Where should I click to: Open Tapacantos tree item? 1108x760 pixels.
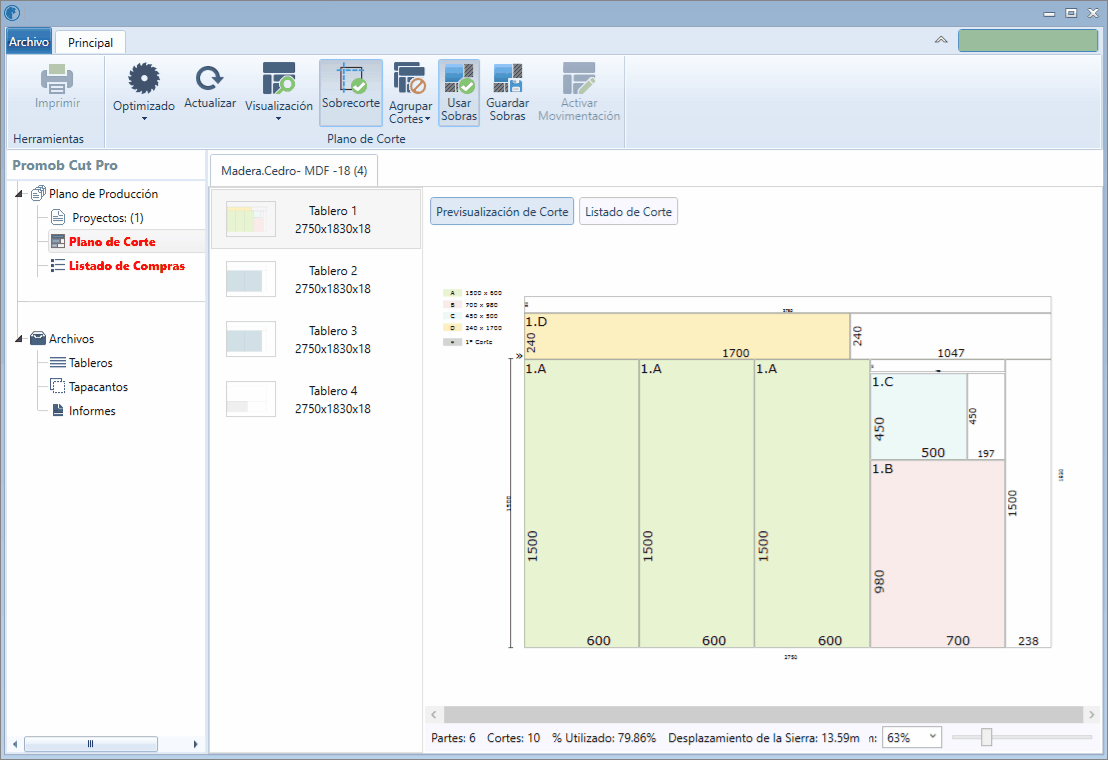(x=98, y=387)
